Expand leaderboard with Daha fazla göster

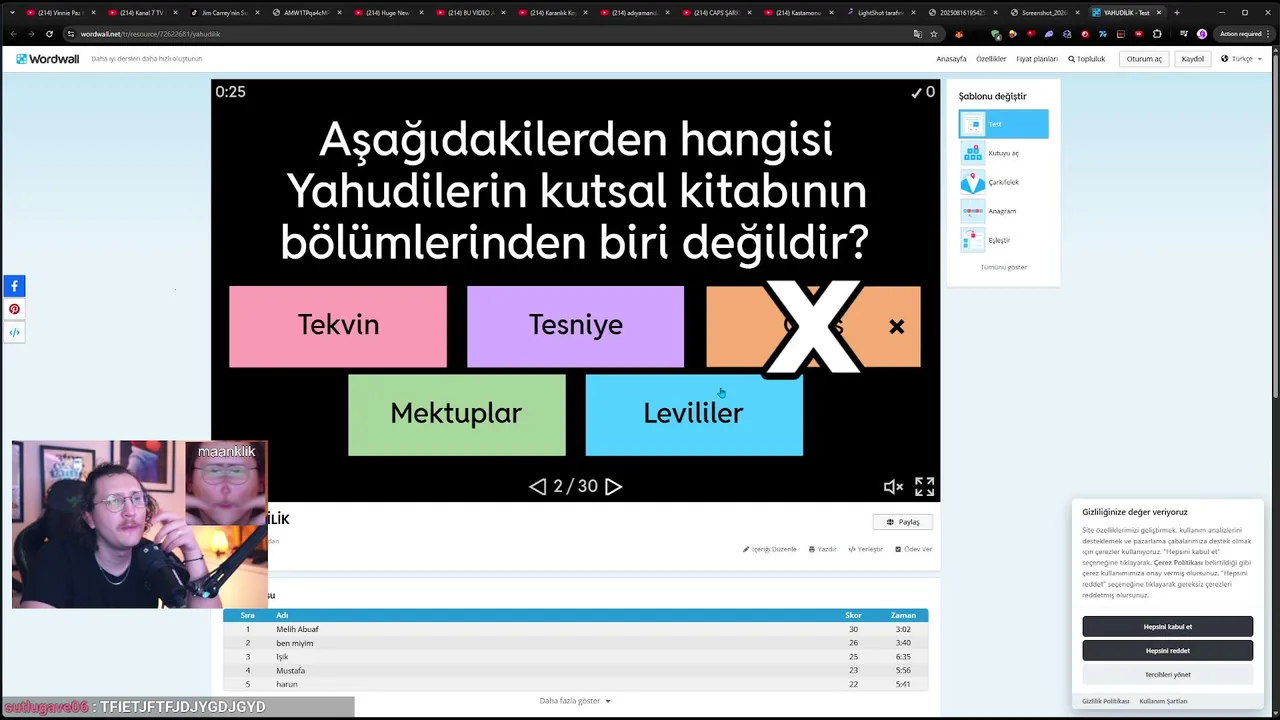pos(575,701)
